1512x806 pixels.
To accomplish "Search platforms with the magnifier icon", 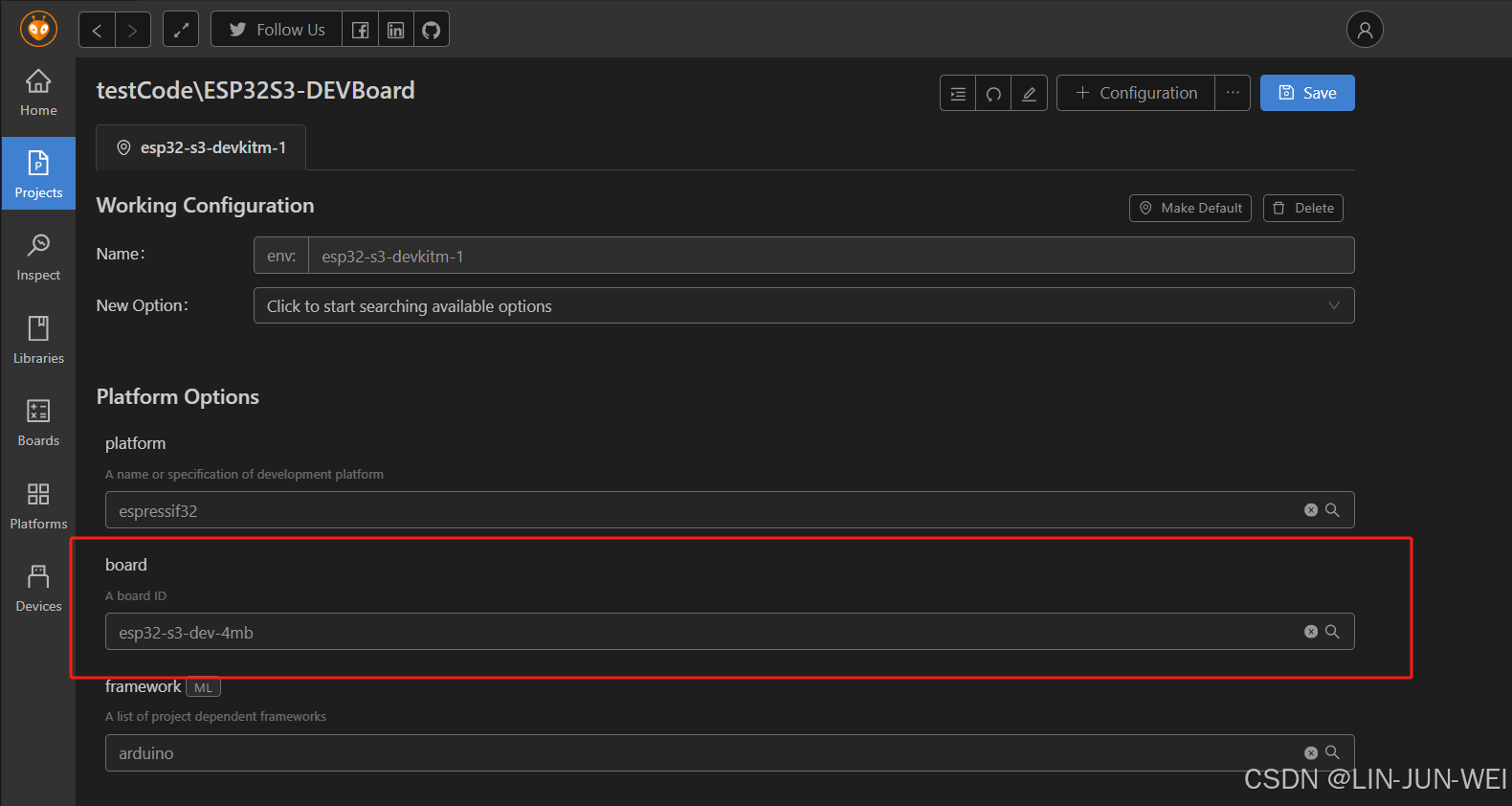I will point(1332,510).
